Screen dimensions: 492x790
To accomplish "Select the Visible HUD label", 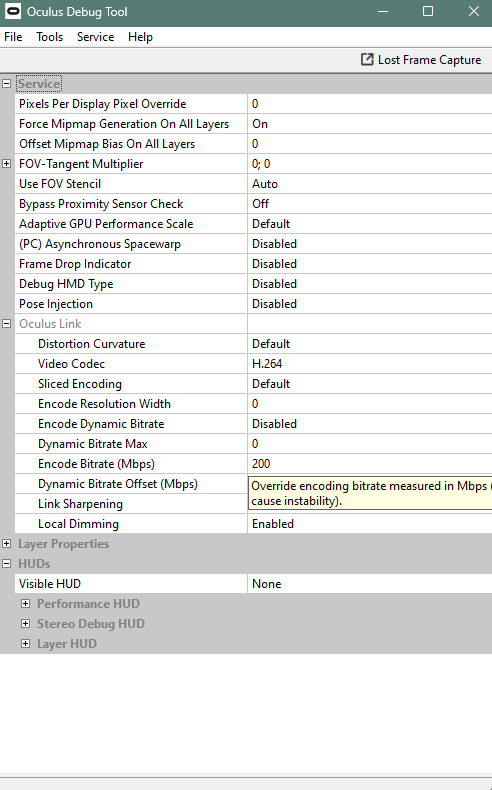I will [x=50, y=584].
